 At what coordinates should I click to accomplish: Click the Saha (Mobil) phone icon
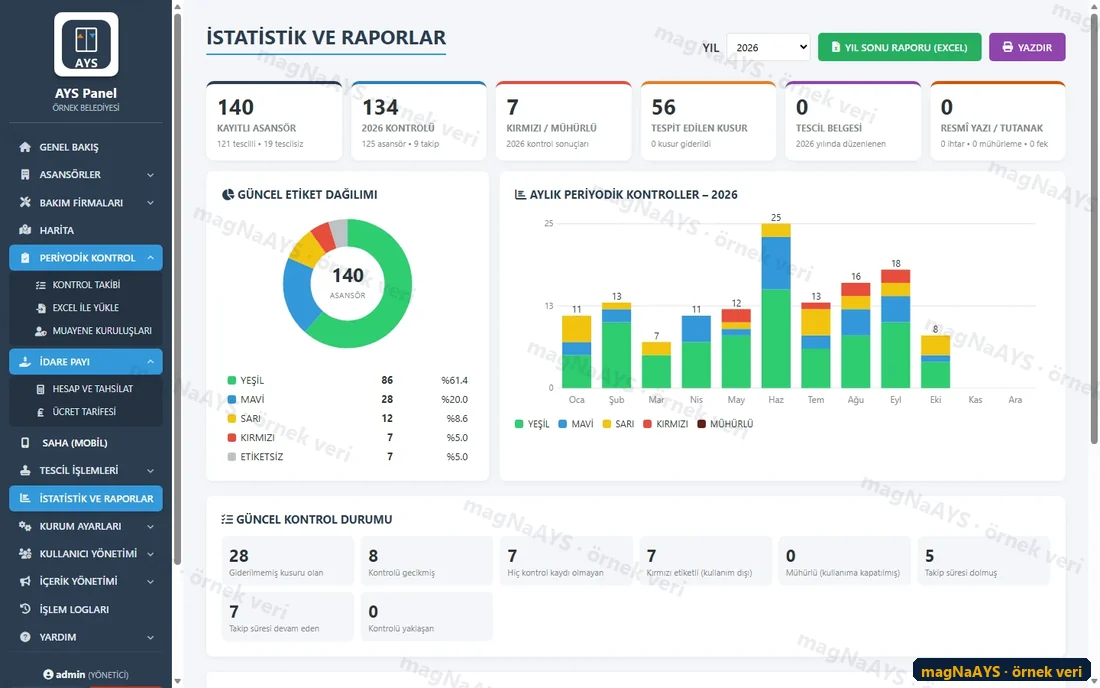(x=25, y=443)
